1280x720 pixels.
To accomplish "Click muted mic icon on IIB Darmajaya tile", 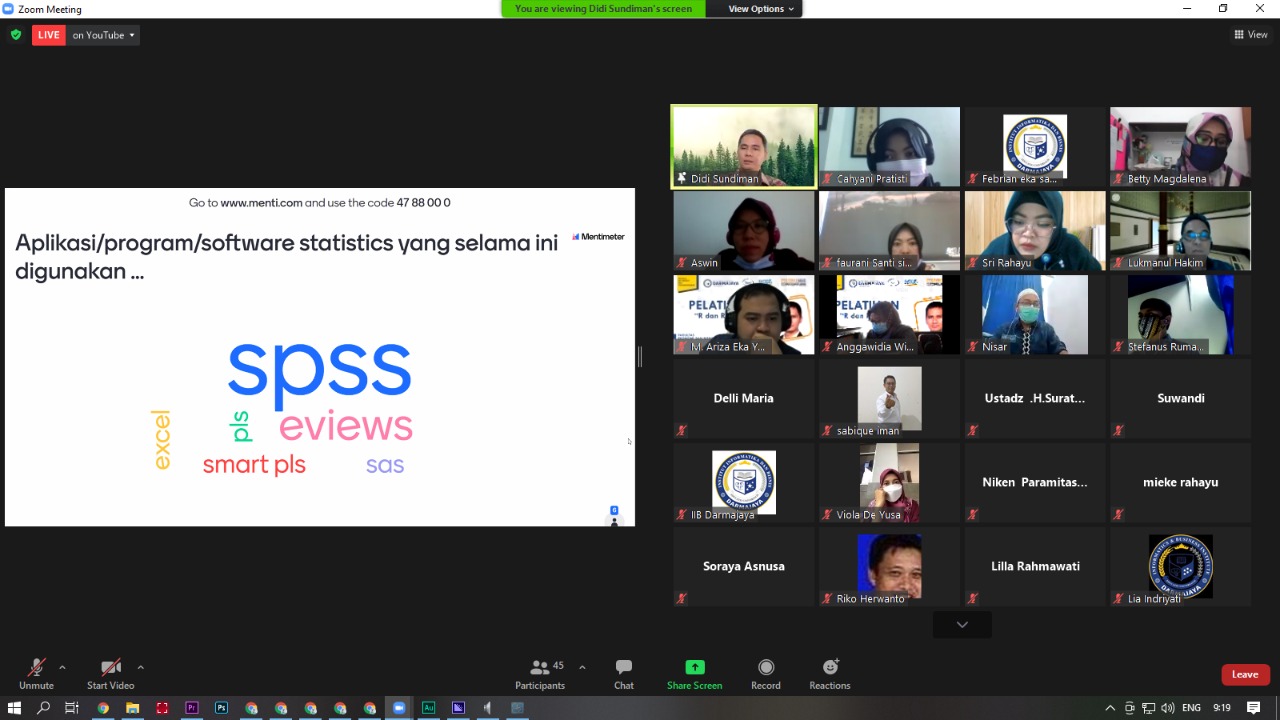I will tap(681, 515).
